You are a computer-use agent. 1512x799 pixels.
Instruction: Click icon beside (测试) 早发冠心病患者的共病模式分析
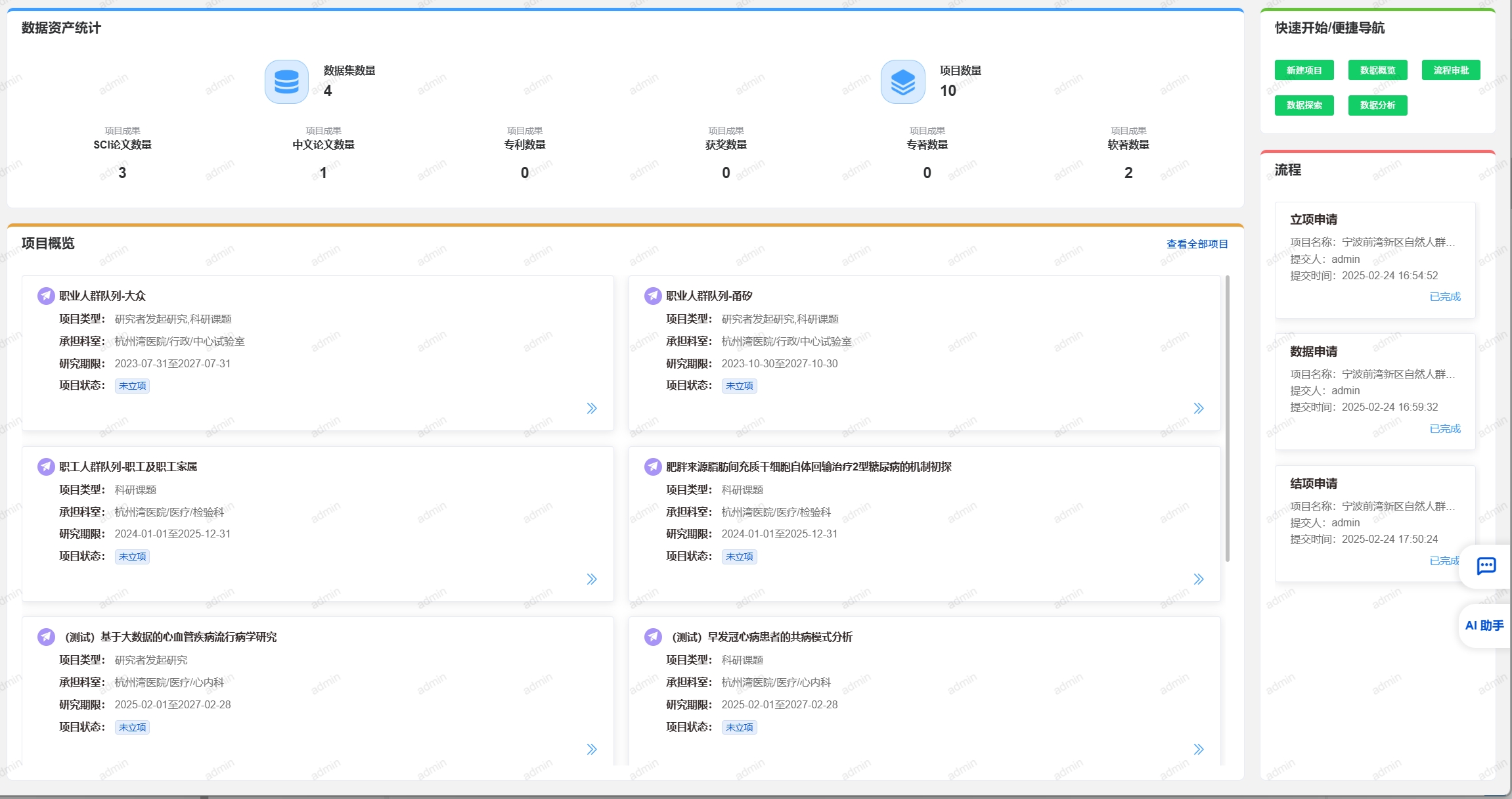click(653, 637)
